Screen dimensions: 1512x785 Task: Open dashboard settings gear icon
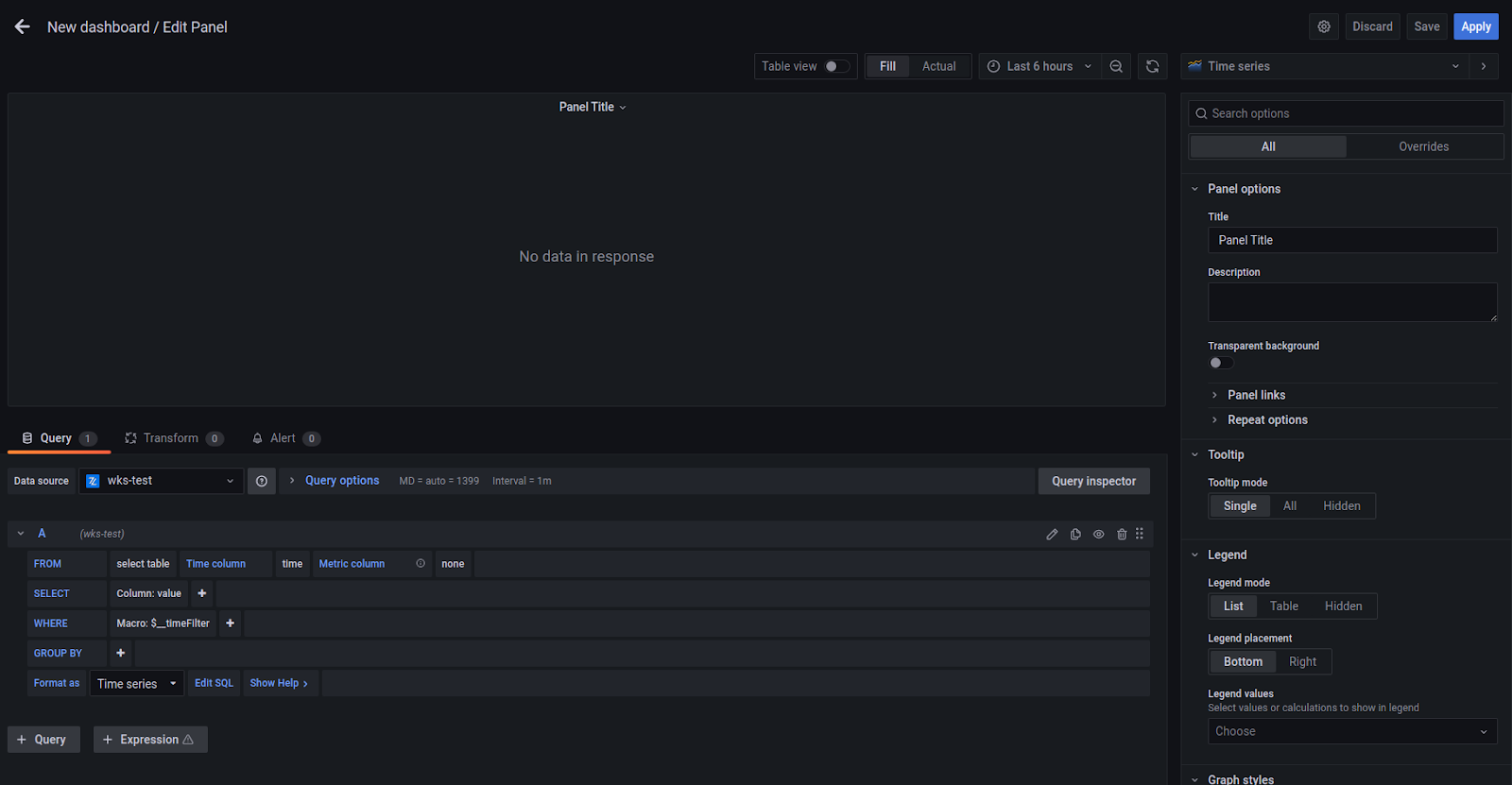[x=1324, y=26]
